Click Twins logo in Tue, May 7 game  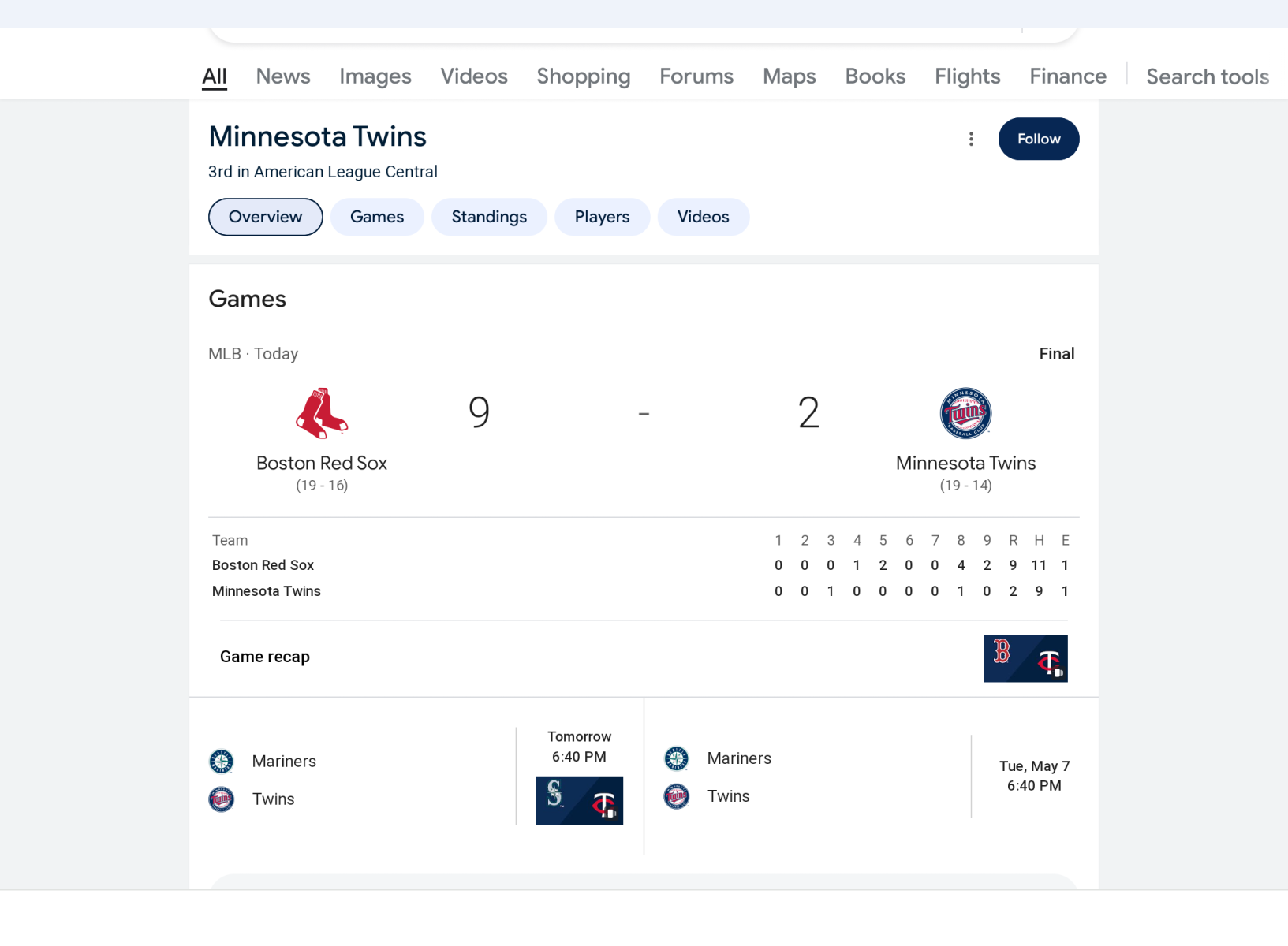coord(677,796)
